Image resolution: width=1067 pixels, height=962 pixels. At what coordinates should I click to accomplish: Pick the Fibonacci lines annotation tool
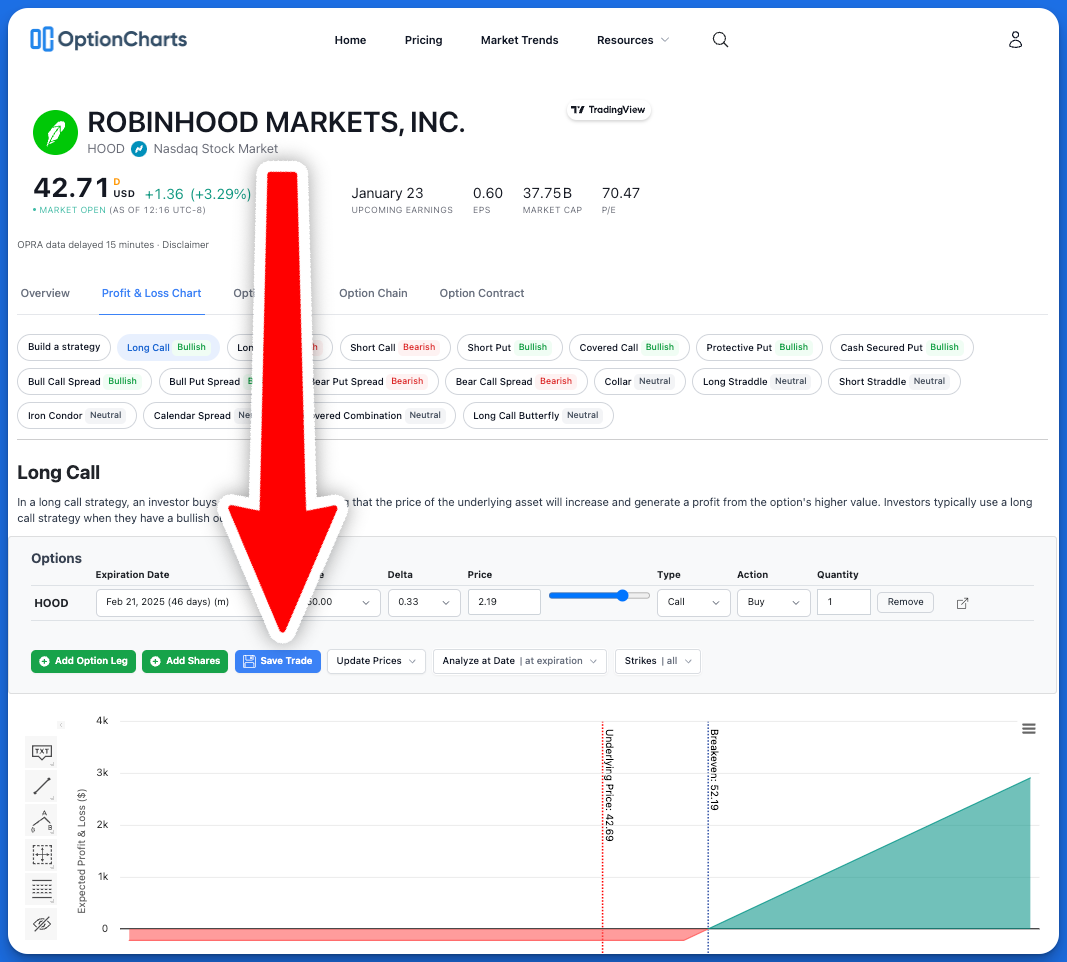[x=41, y=889]
